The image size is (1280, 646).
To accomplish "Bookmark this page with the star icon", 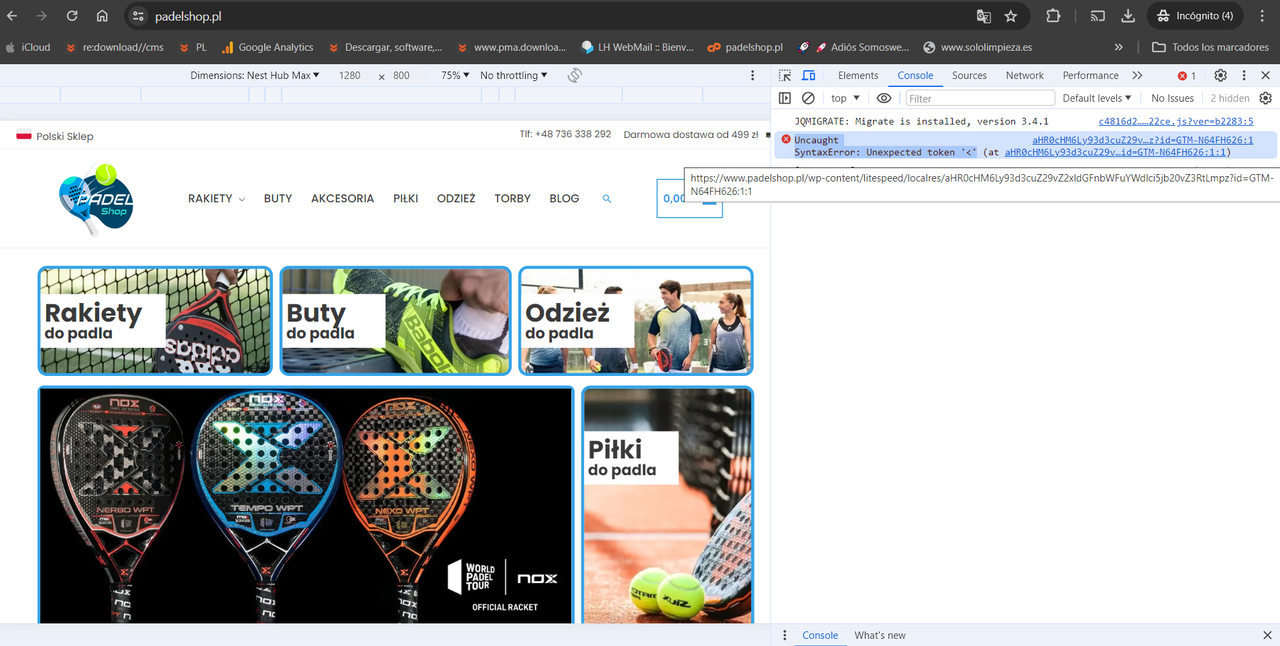I will [x=1011, y=16].
